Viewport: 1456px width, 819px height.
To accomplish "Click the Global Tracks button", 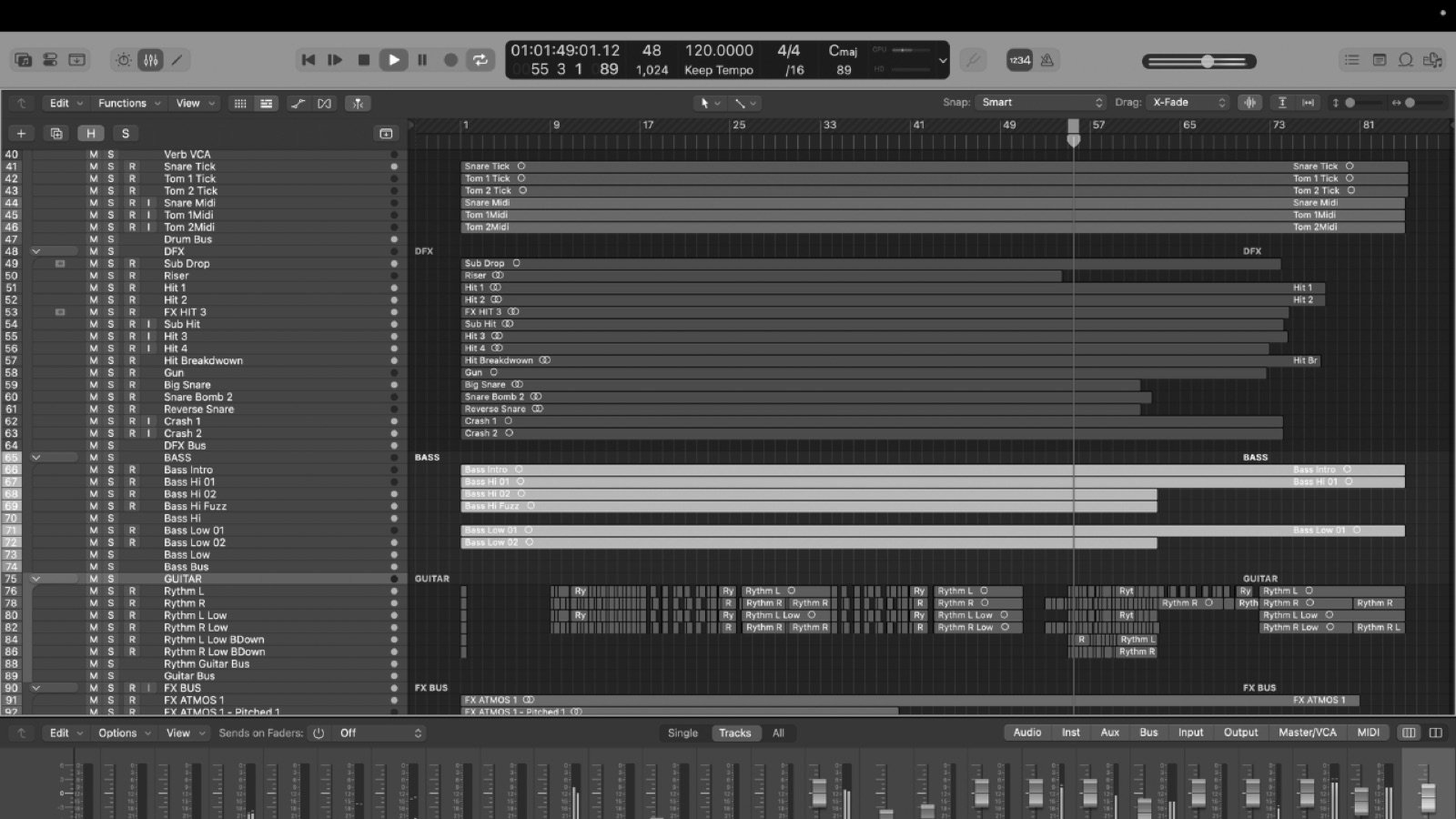I will (x=386, y=134).
